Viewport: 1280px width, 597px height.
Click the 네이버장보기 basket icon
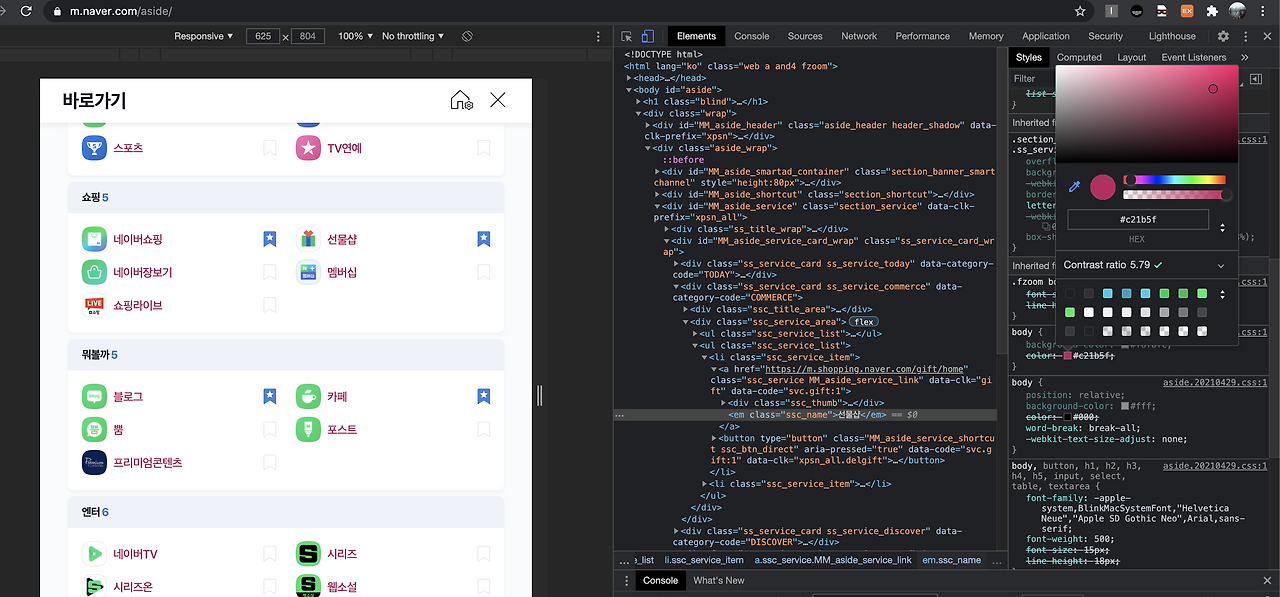pyautogui.click(x=94, y=272)
